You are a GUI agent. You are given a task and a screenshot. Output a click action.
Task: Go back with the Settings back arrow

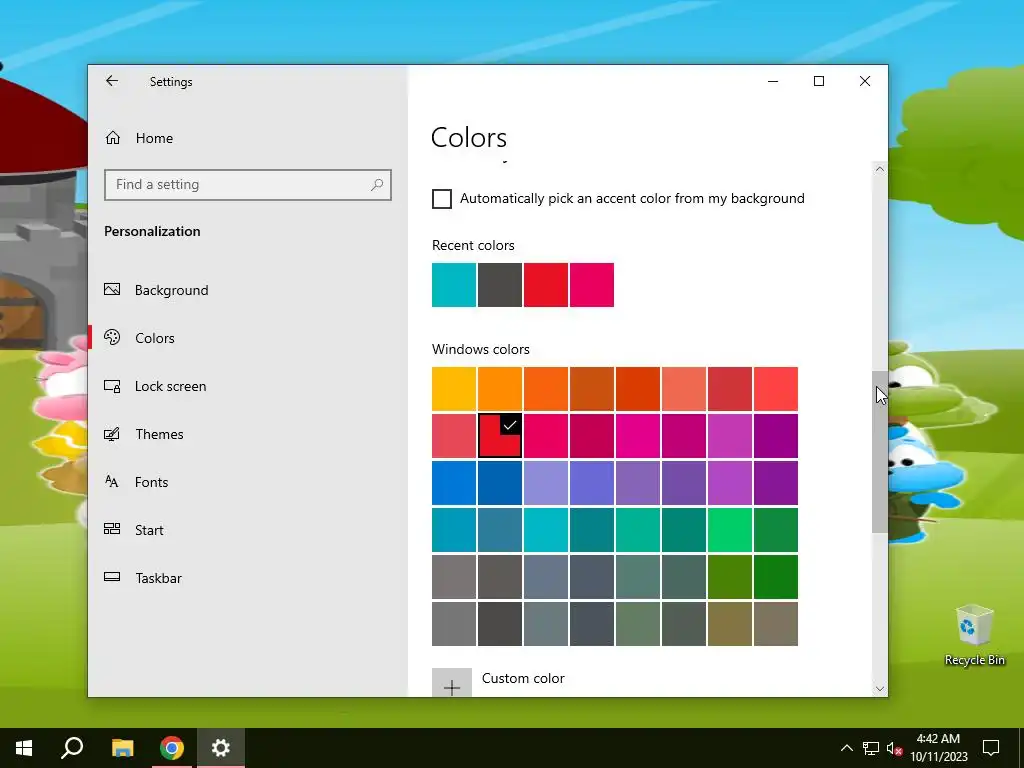tap(112, 81)
